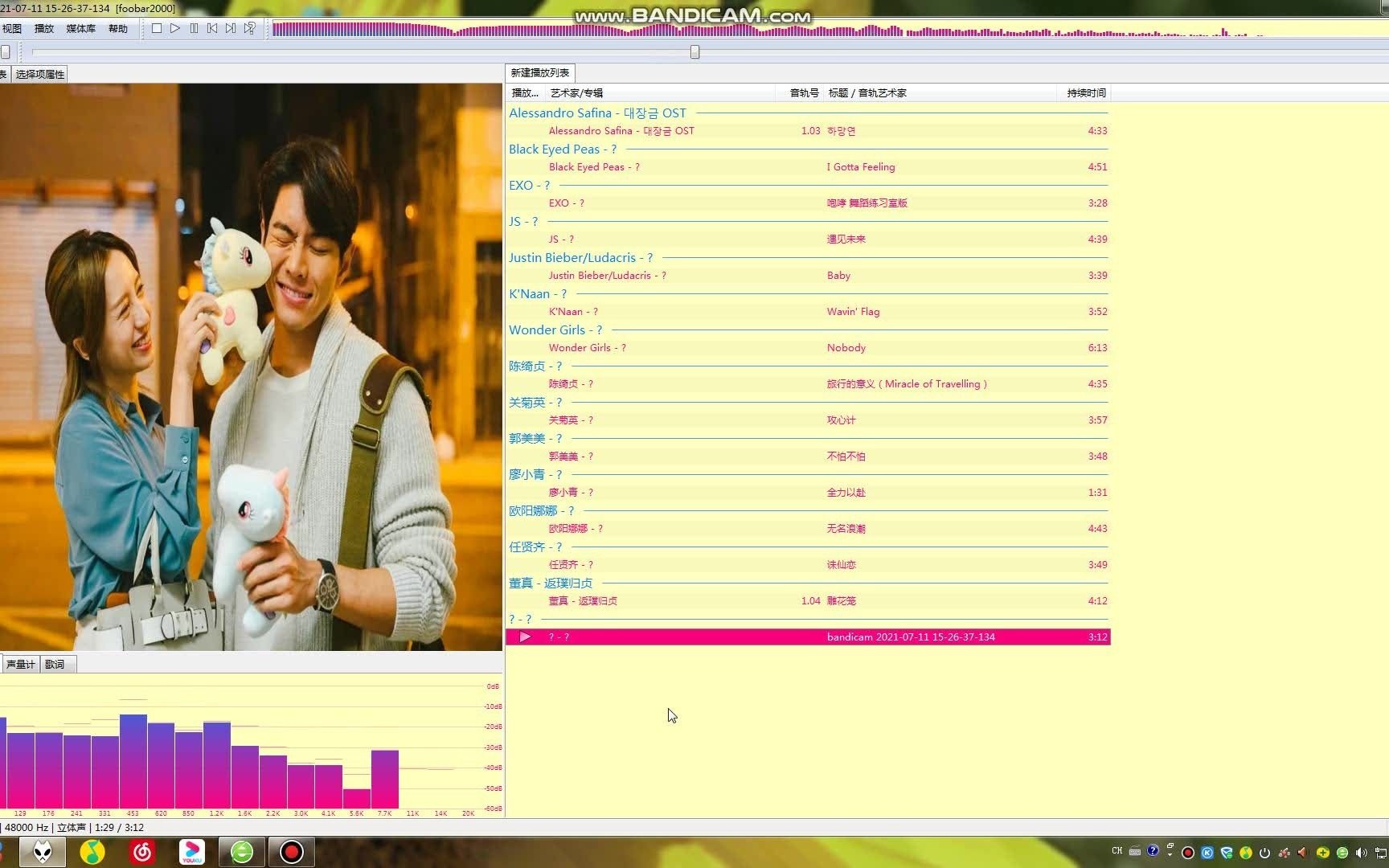1389x868 pixels.
Task: Open the 视图 menu
Action: 12,29
